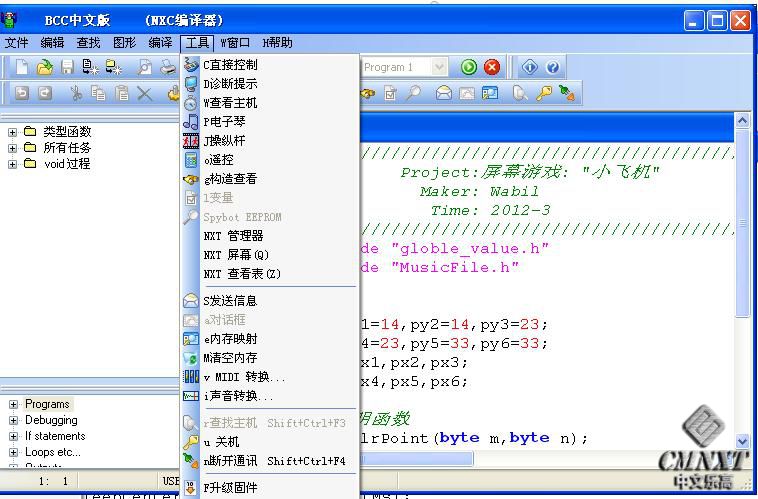This screenshot has height=499, width=758.
Task: Choose S发送信息 menu entry
Action: [270, 301]
